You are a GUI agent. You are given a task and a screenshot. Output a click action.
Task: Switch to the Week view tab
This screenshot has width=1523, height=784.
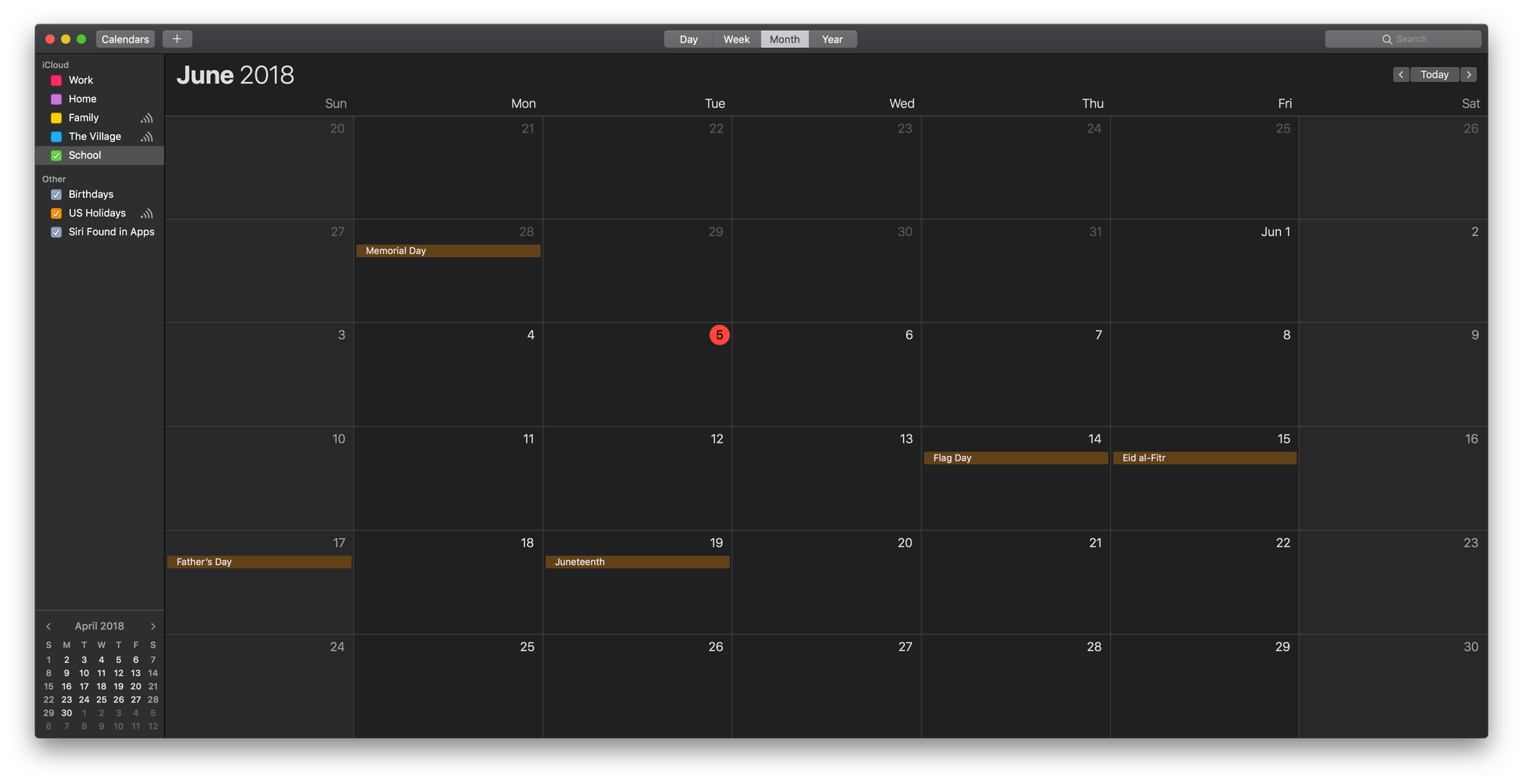736,39
